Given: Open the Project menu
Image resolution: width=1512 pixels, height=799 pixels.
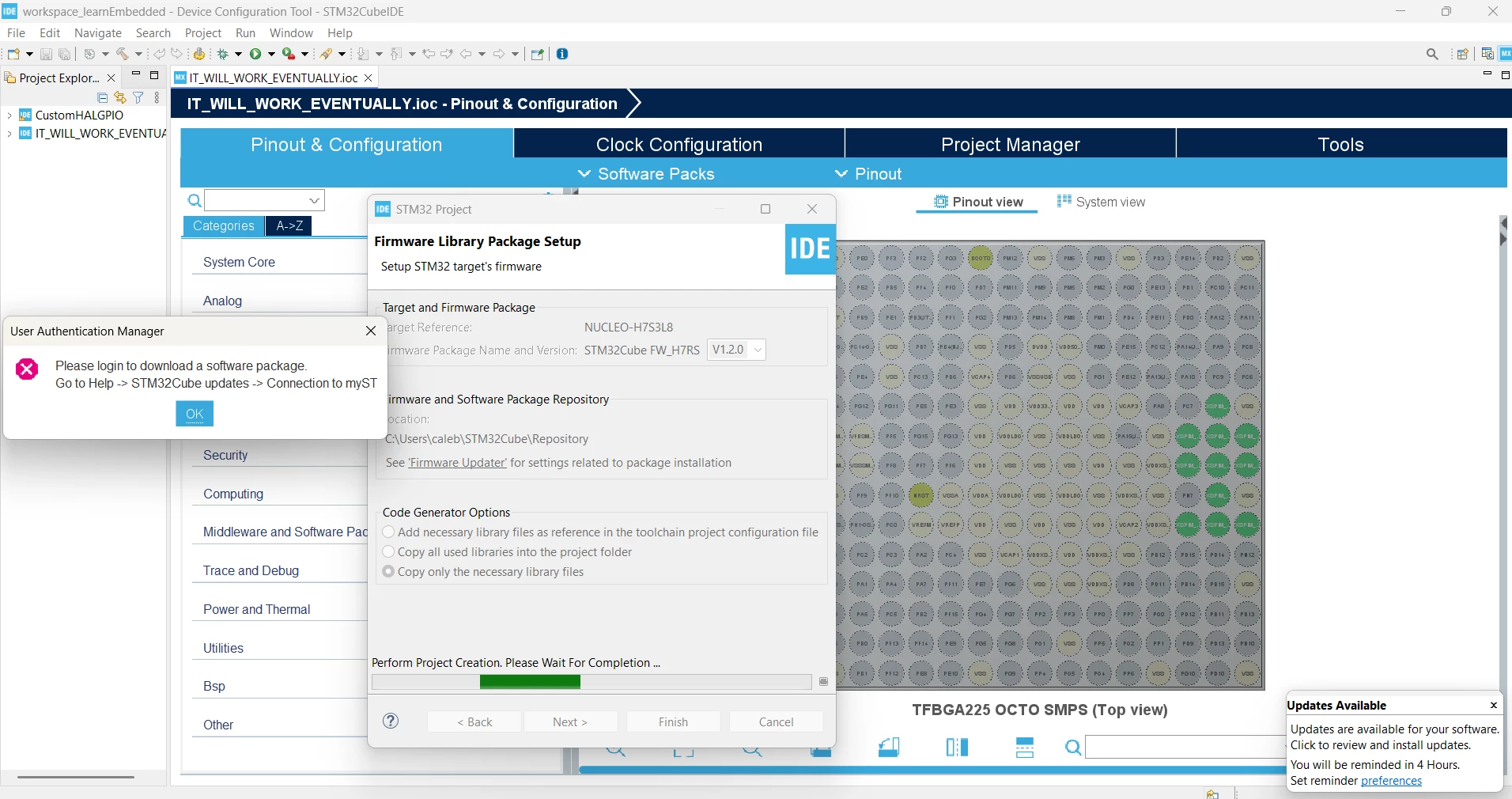Looking at the screenshot, I should coord(203,32).
